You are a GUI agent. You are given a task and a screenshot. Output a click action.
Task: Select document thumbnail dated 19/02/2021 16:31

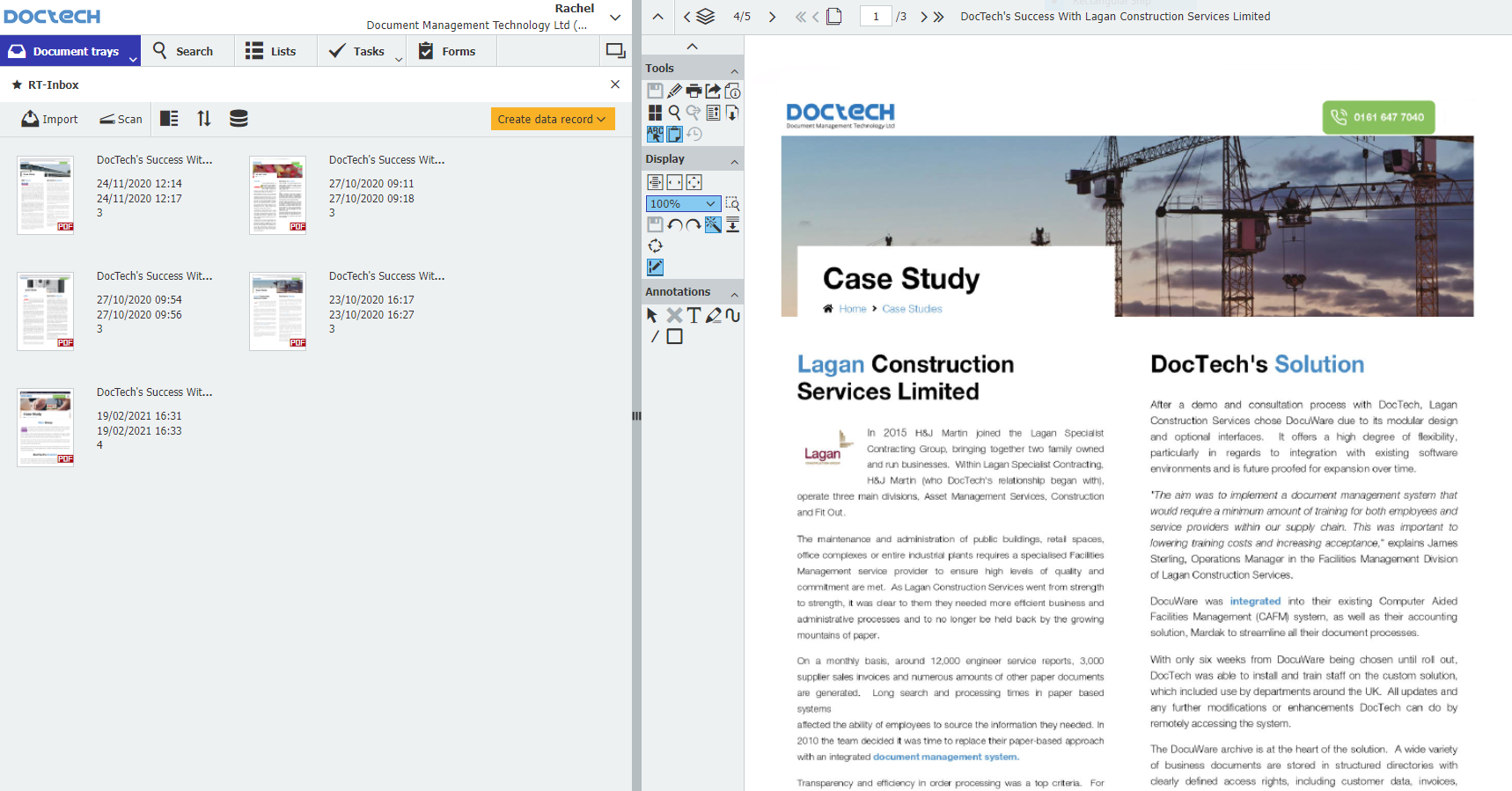tap(46, 428)
